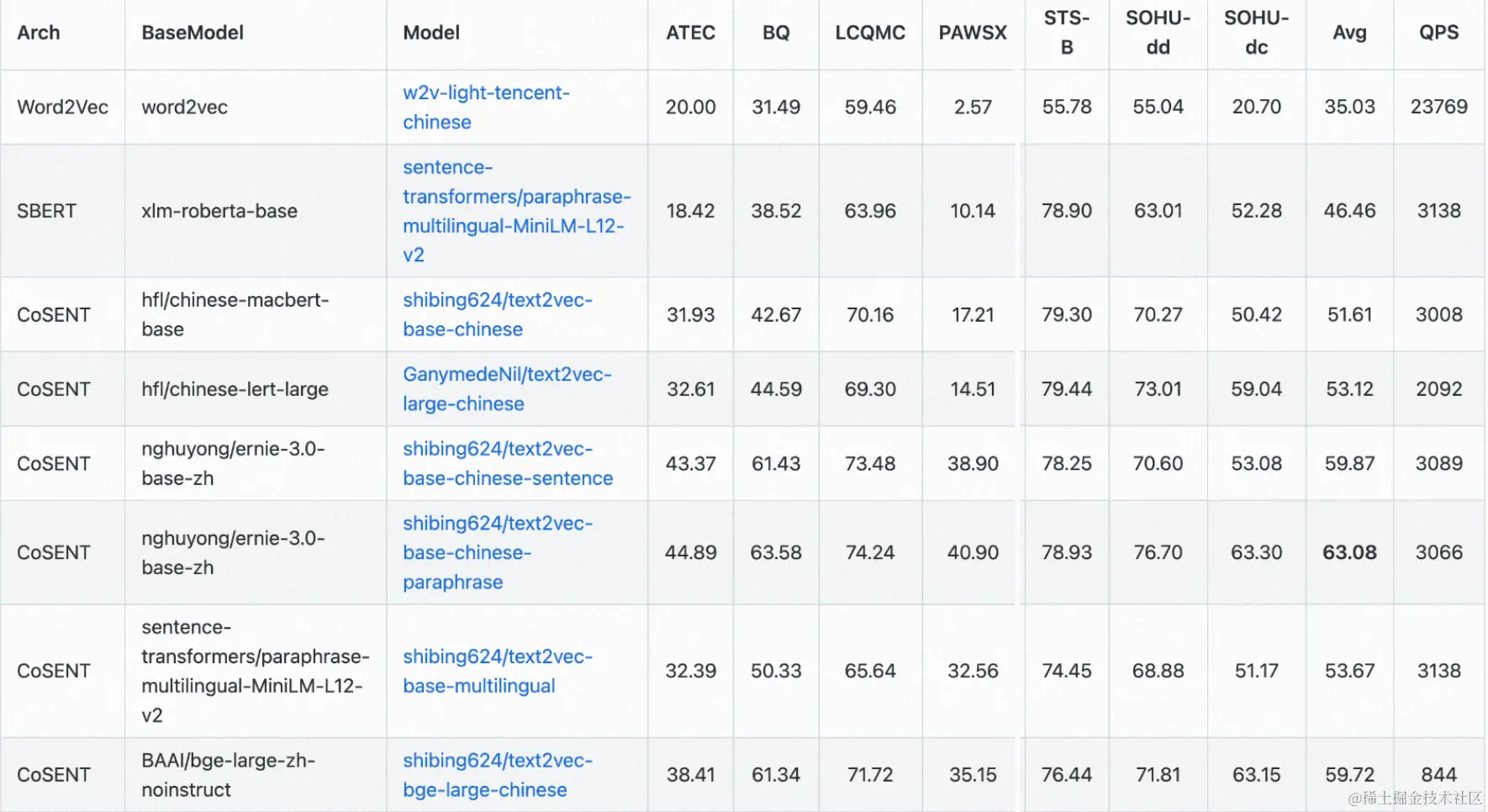
Task: Follow the shibing624/text2vec-base-chinese link
Action: click(497, 314)
